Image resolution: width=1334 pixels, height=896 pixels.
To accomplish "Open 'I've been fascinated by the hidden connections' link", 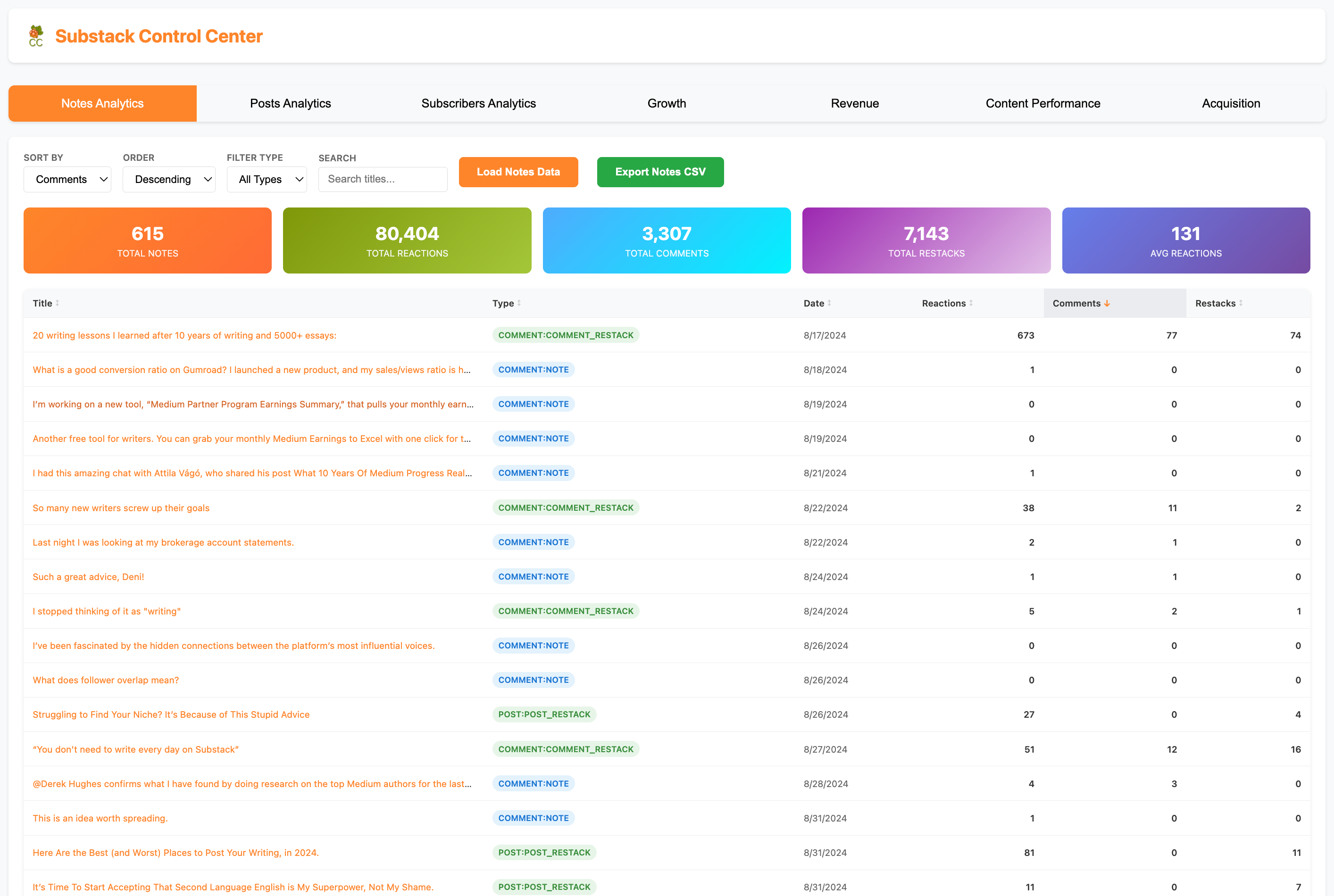I will coord(234,646).
